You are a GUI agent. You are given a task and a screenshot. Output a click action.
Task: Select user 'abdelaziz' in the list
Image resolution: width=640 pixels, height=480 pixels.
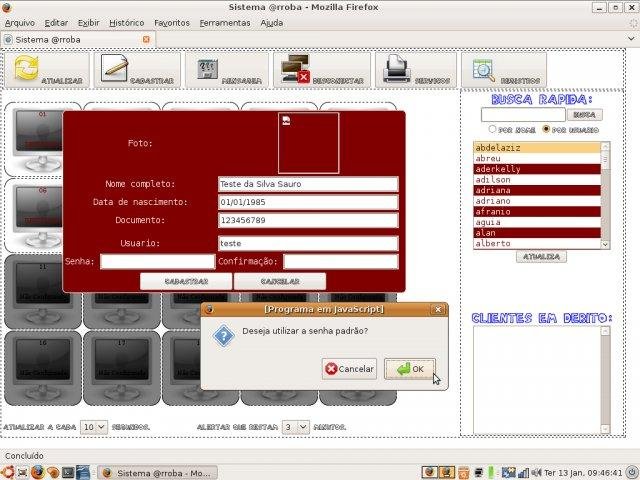[537, 148]
